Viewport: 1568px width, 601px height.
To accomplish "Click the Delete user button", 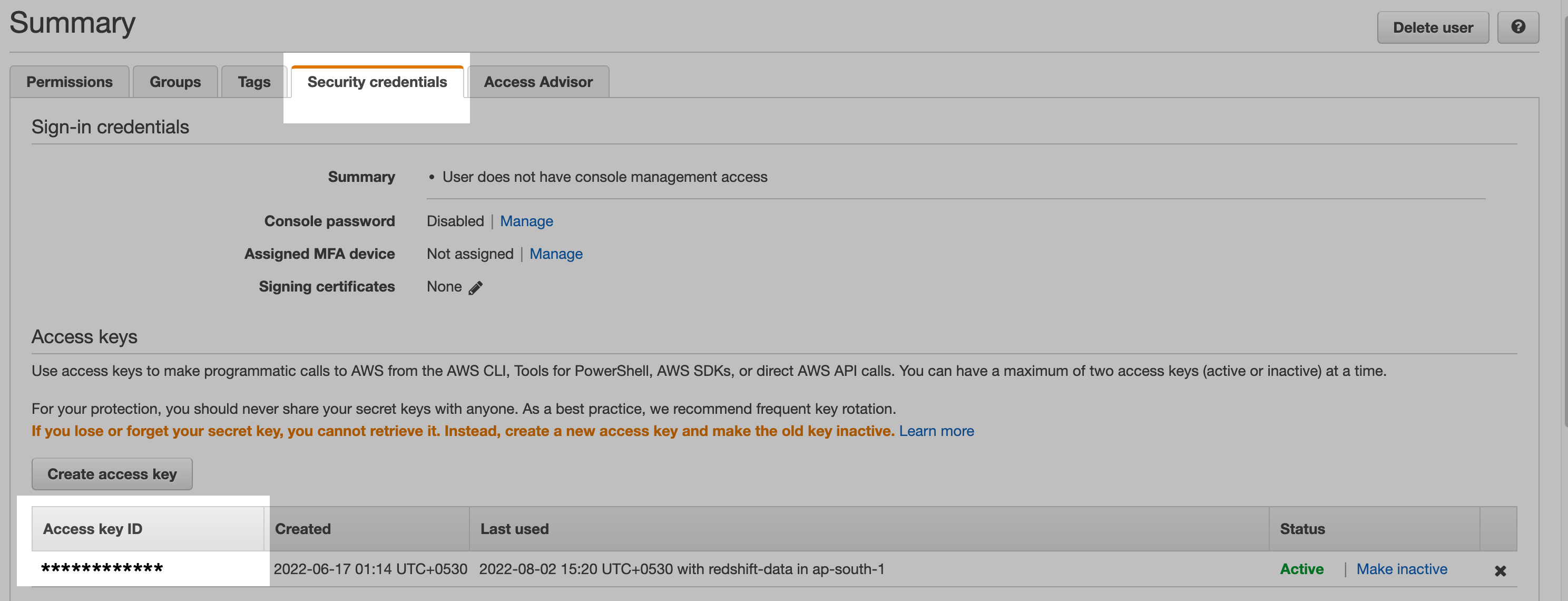I will click(1433, 27).
